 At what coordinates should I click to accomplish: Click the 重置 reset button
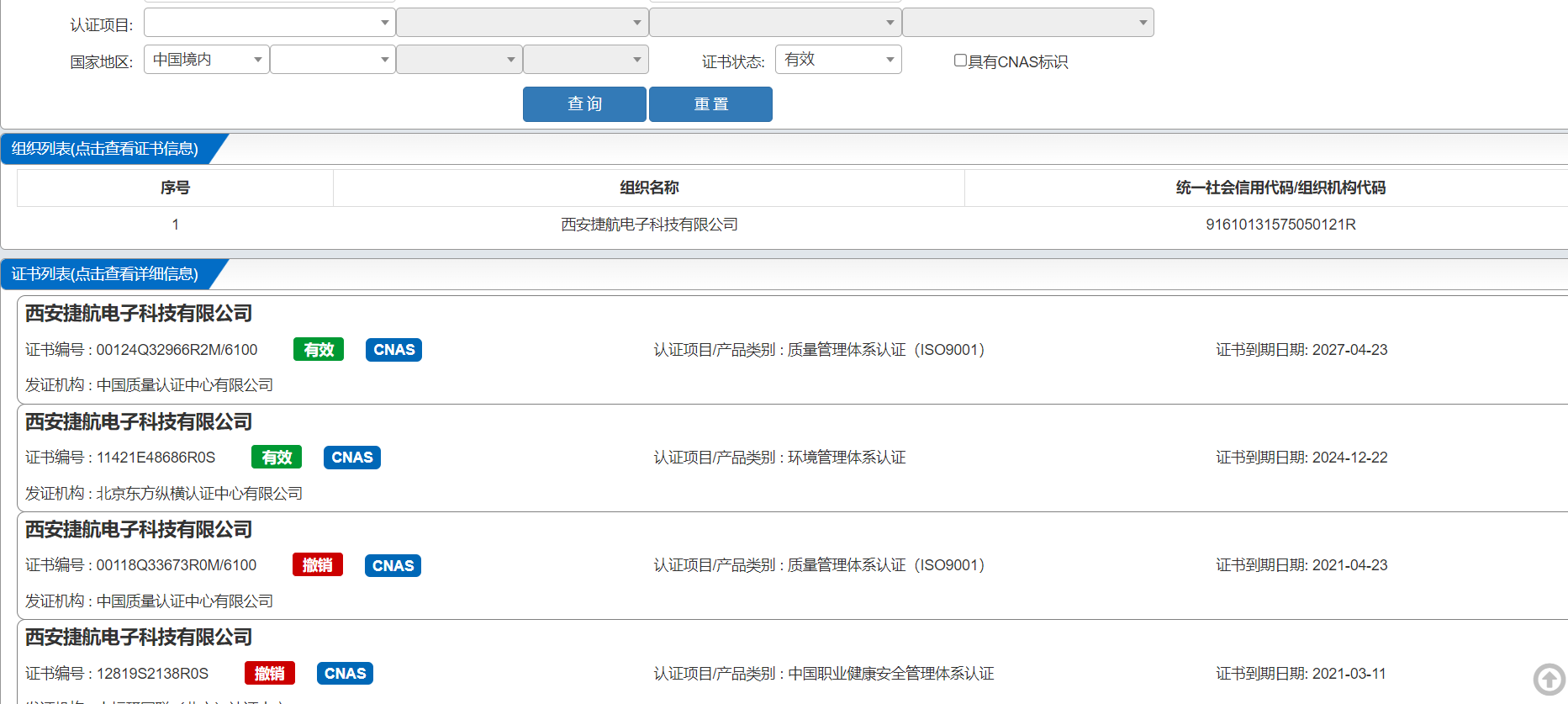pyautogui.click(x=710, y=104)
